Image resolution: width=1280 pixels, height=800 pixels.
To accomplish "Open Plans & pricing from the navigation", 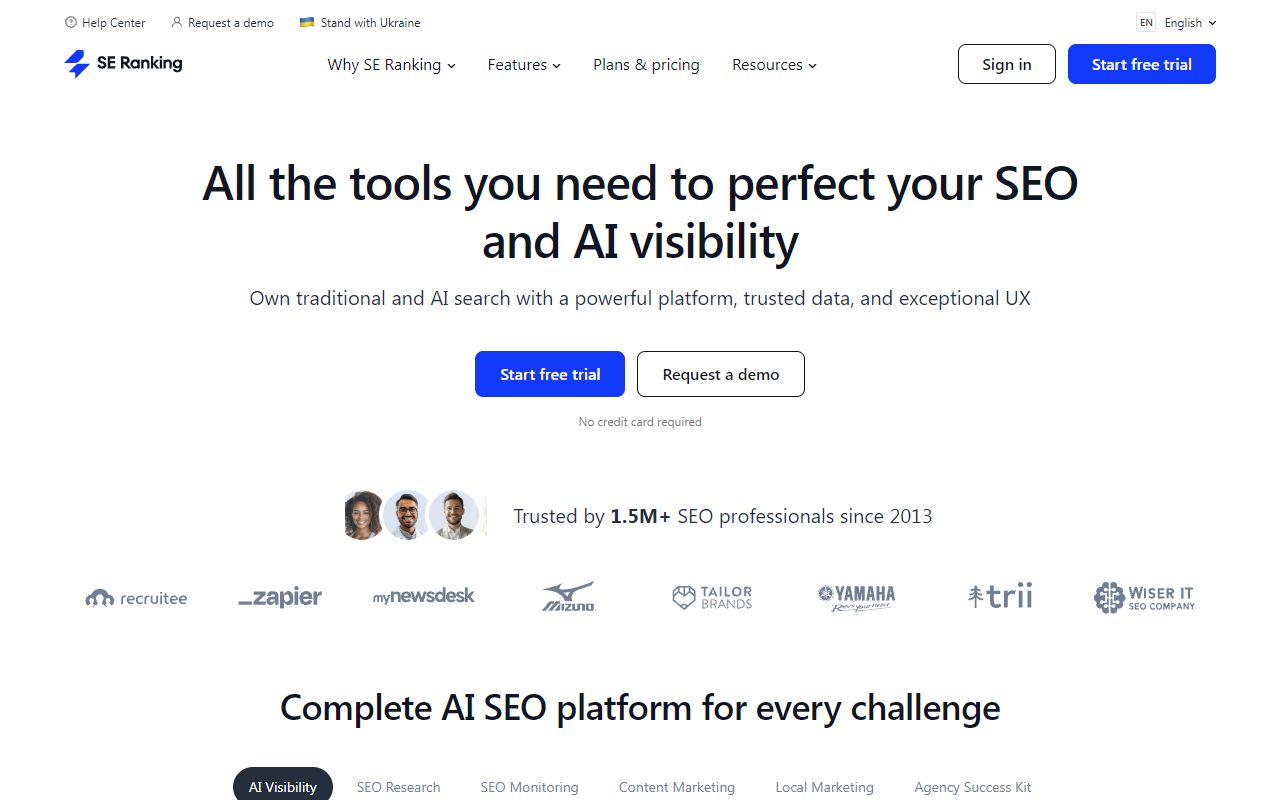I will point(646,64).
